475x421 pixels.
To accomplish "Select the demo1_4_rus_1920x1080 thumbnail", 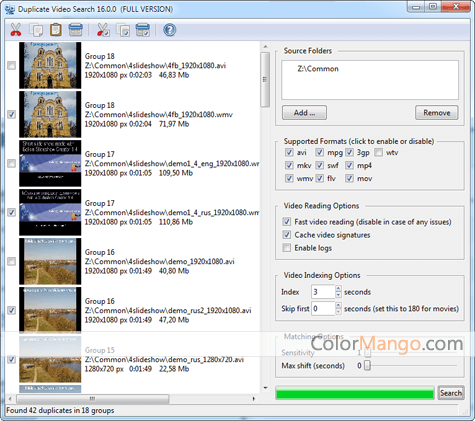I will pyautogui.click(x=50, y=212).
